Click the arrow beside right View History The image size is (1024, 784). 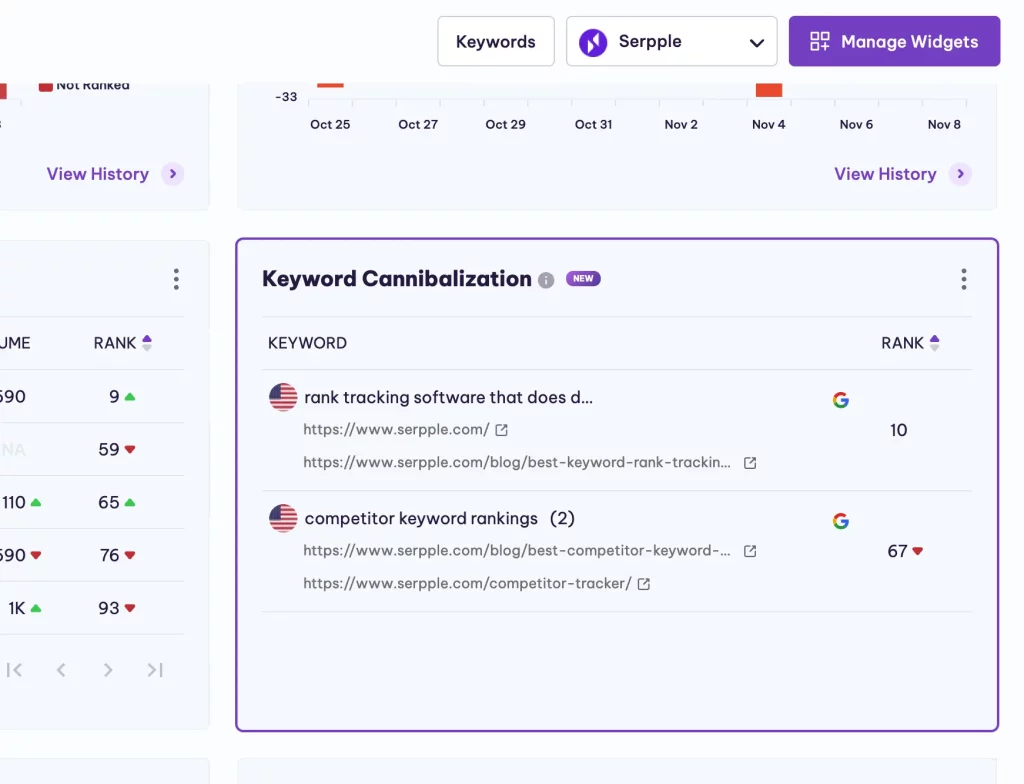(960, 174)
